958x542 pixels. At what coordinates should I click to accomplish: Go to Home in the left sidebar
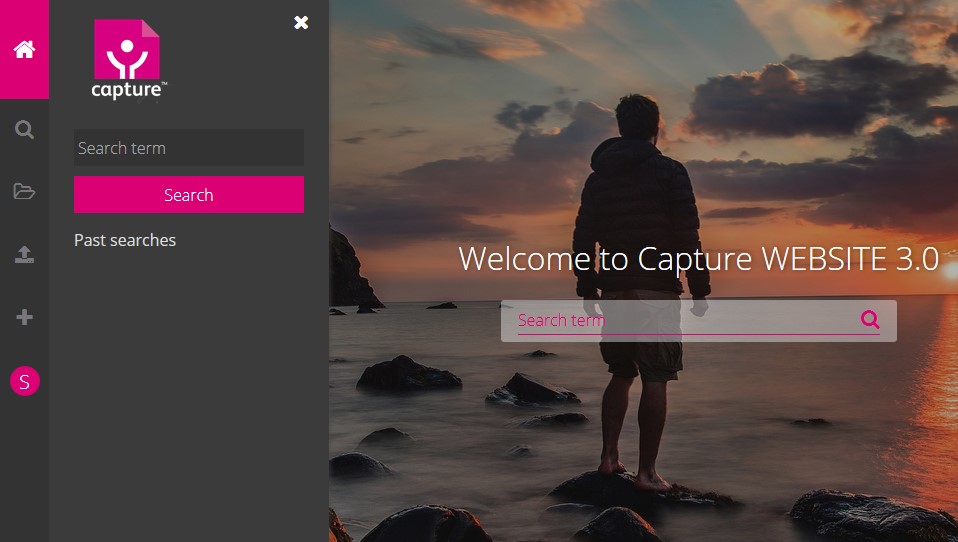(x=24, y=49)
